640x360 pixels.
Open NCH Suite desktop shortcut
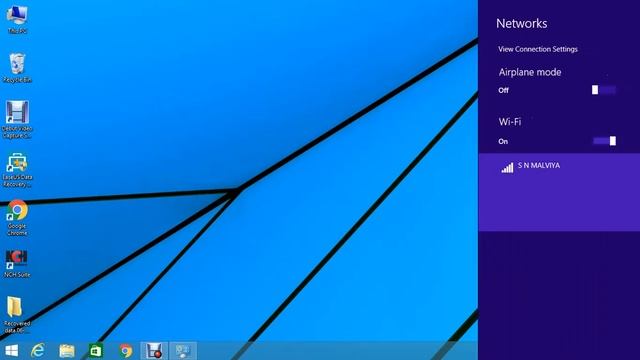tap(17, 264)
